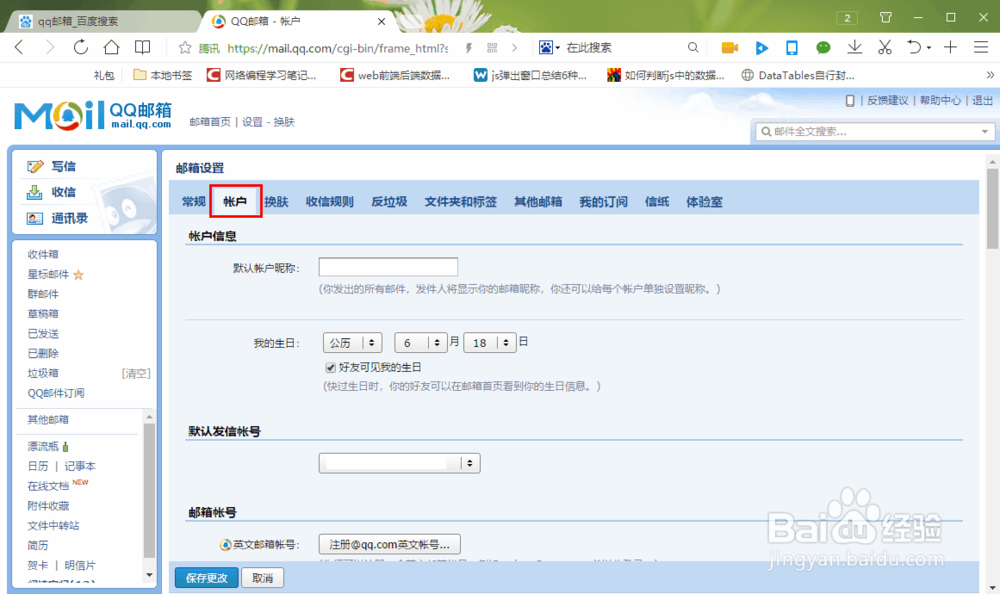Click the browser back arrow
Viewport: 1000px width, 594px height.
pyautogui.click(x=19, y=47)
